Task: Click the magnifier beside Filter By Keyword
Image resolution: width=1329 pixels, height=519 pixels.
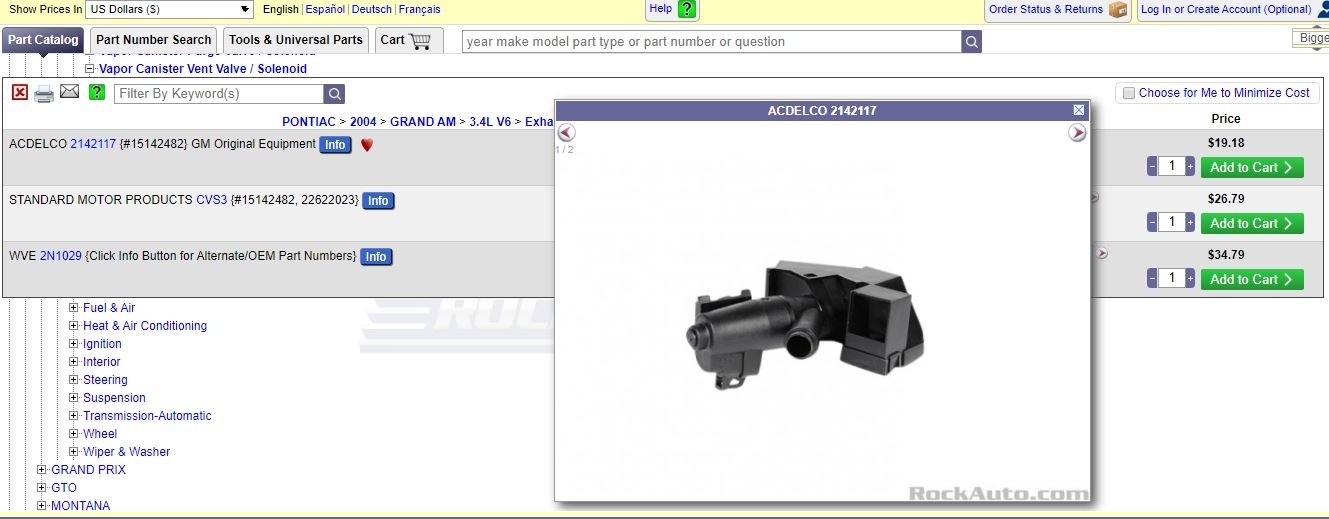Action: (334, 94)
